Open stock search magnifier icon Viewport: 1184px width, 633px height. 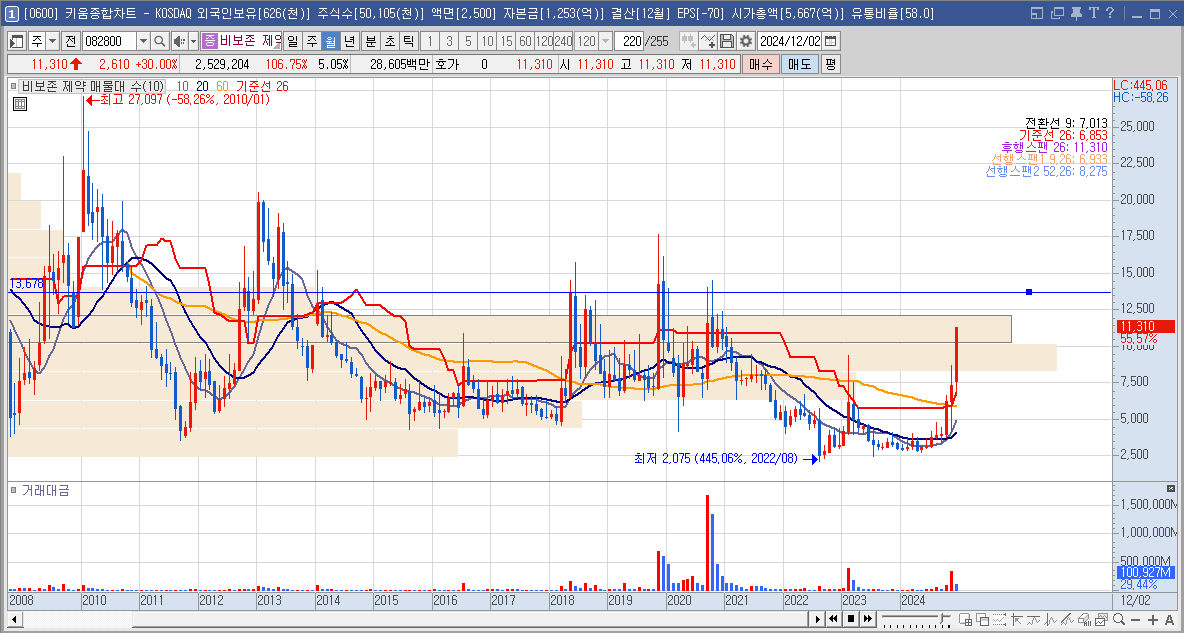pos(159,42)
